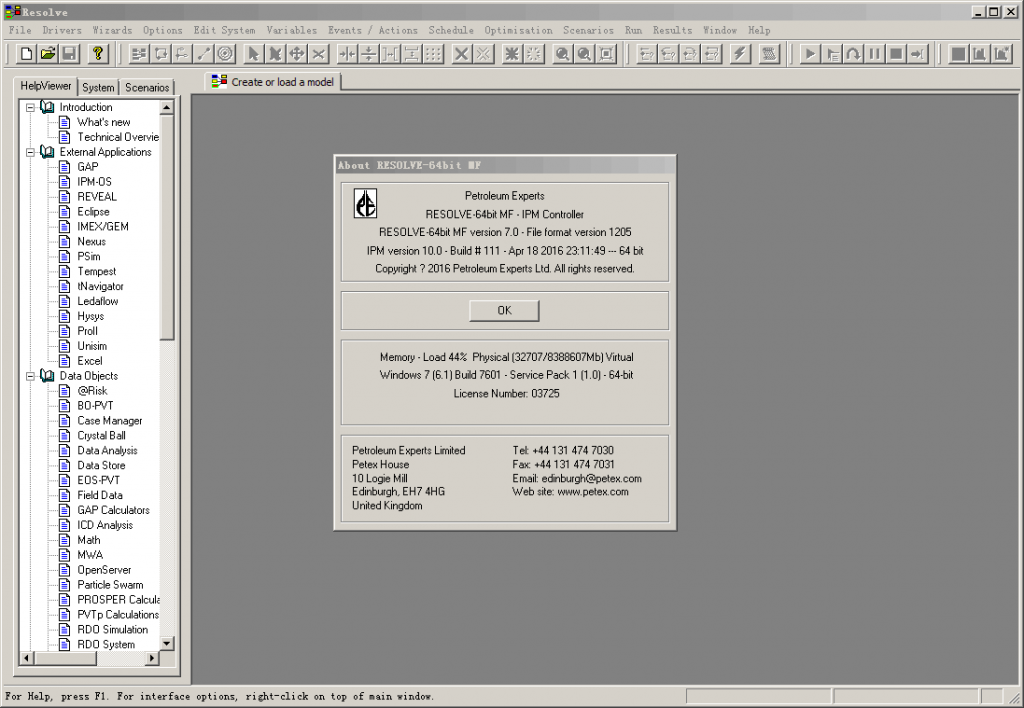This screenshot has height=708, width=1024.
Task: Open the Optimisation menu
Action: click(x=519, y=30)
